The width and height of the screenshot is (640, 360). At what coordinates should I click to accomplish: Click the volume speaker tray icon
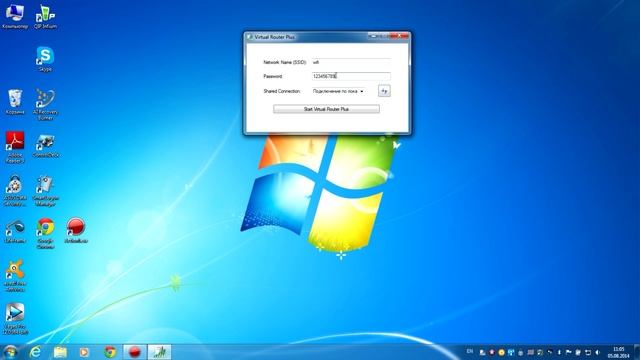coord(598,352)
